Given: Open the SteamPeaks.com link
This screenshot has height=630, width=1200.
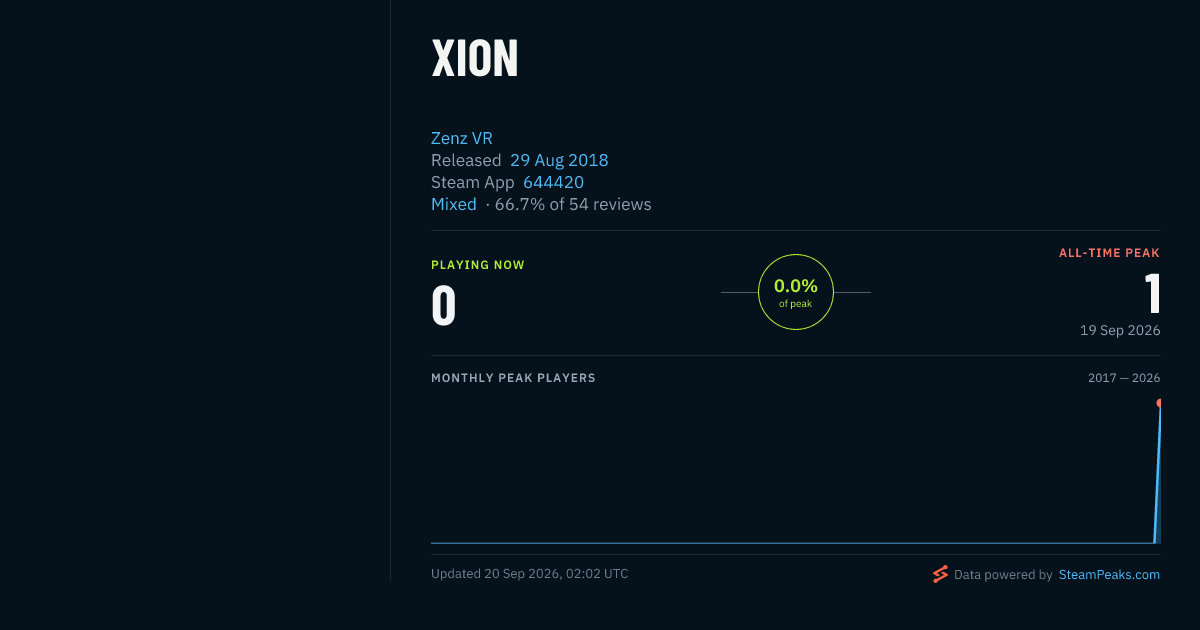Looking at the screenshot, I should pyautogui.click(x=1109, y=575).
